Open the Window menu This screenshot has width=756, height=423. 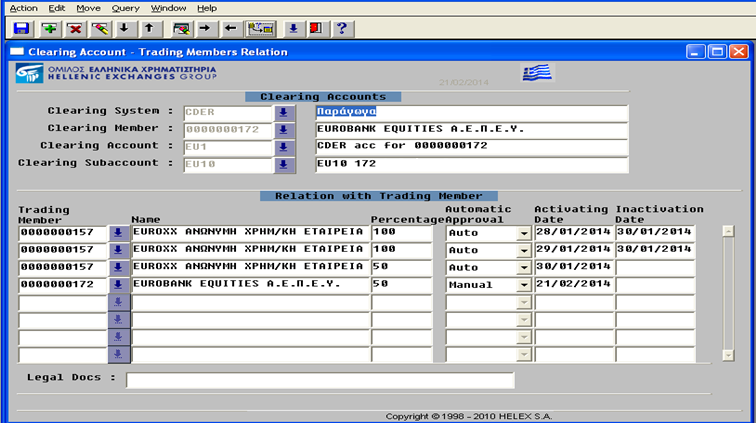168,8
